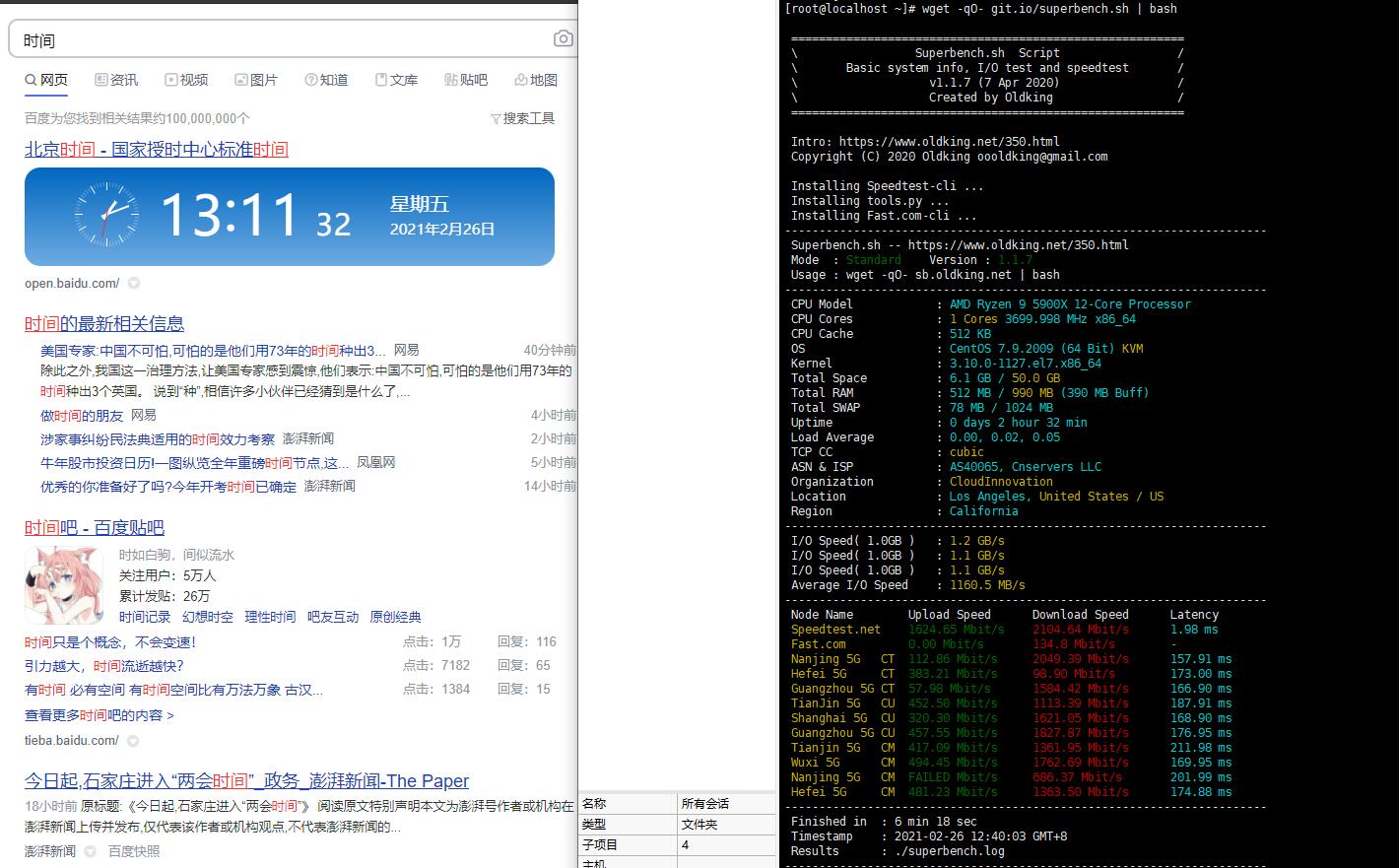The width and height of the screenshot is (1399, 868).
Task: Open the 原创经典 sub-link
Action: point(395,617)
